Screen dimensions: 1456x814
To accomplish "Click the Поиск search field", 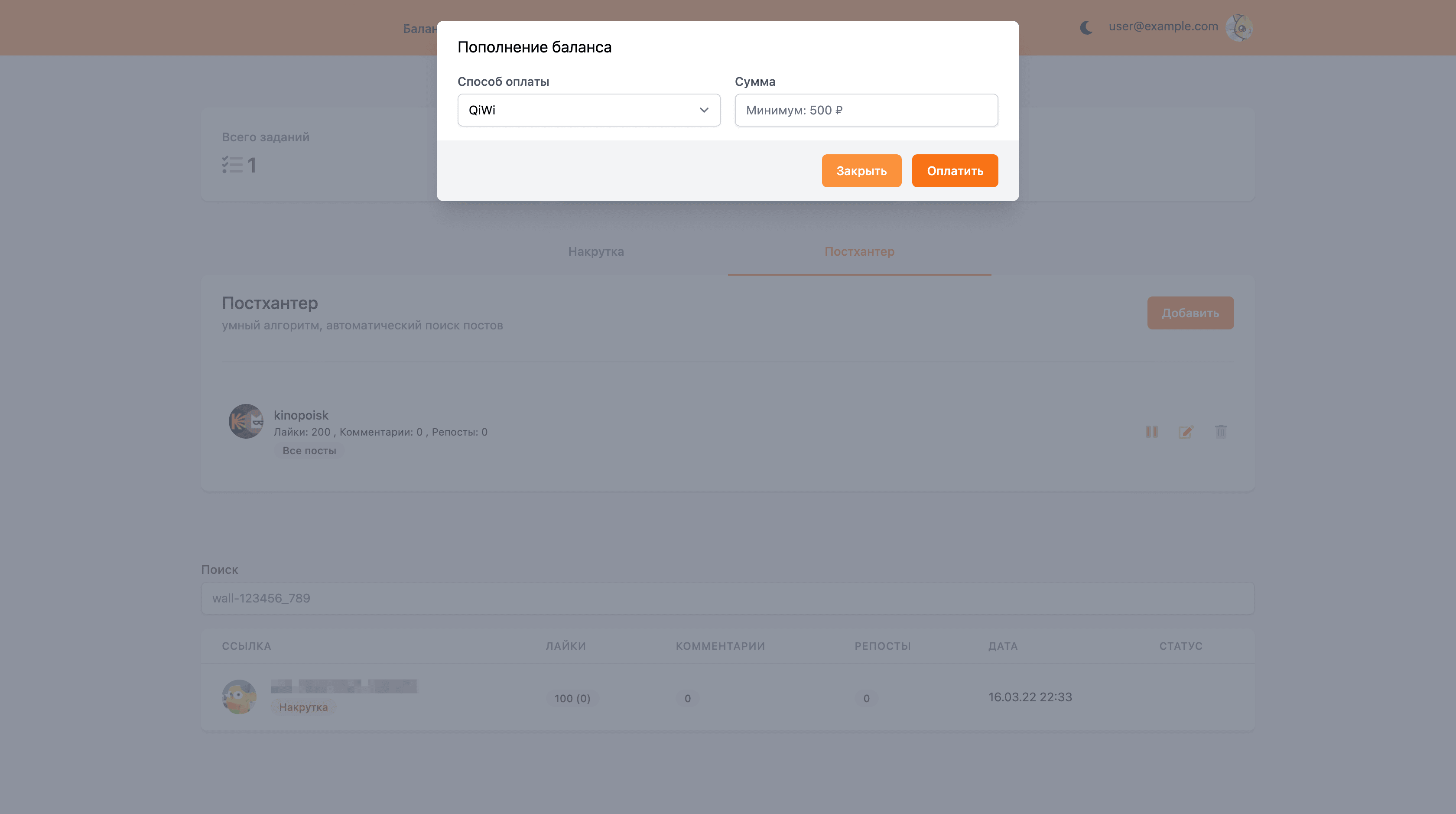I will click(728, 598).
